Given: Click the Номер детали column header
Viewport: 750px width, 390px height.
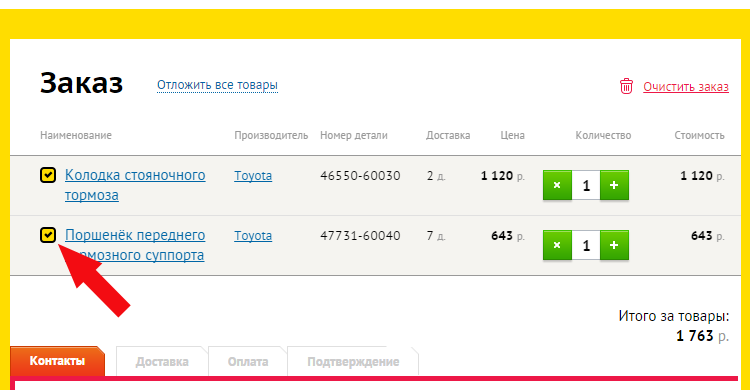Looking at the screenshot, I should (354, 135).
